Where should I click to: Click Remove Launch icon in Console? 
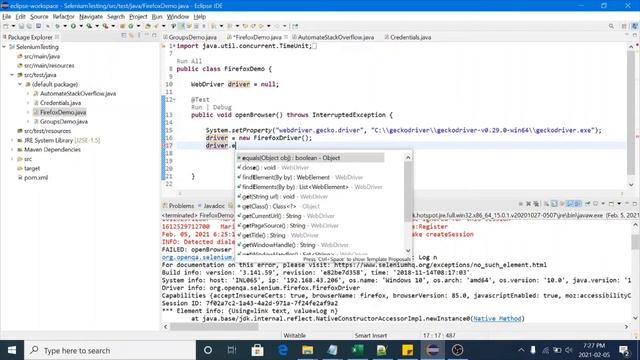coord(529,204)
